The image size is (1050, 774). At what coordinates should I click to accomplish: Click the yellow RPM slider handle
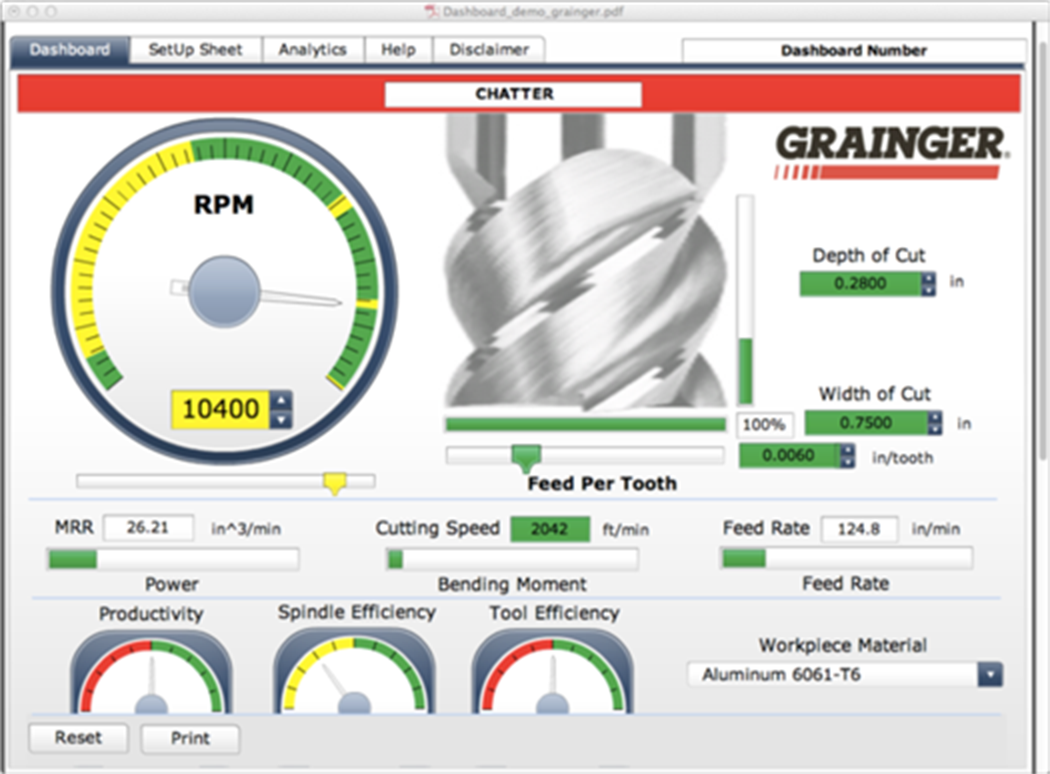[335, 483]
